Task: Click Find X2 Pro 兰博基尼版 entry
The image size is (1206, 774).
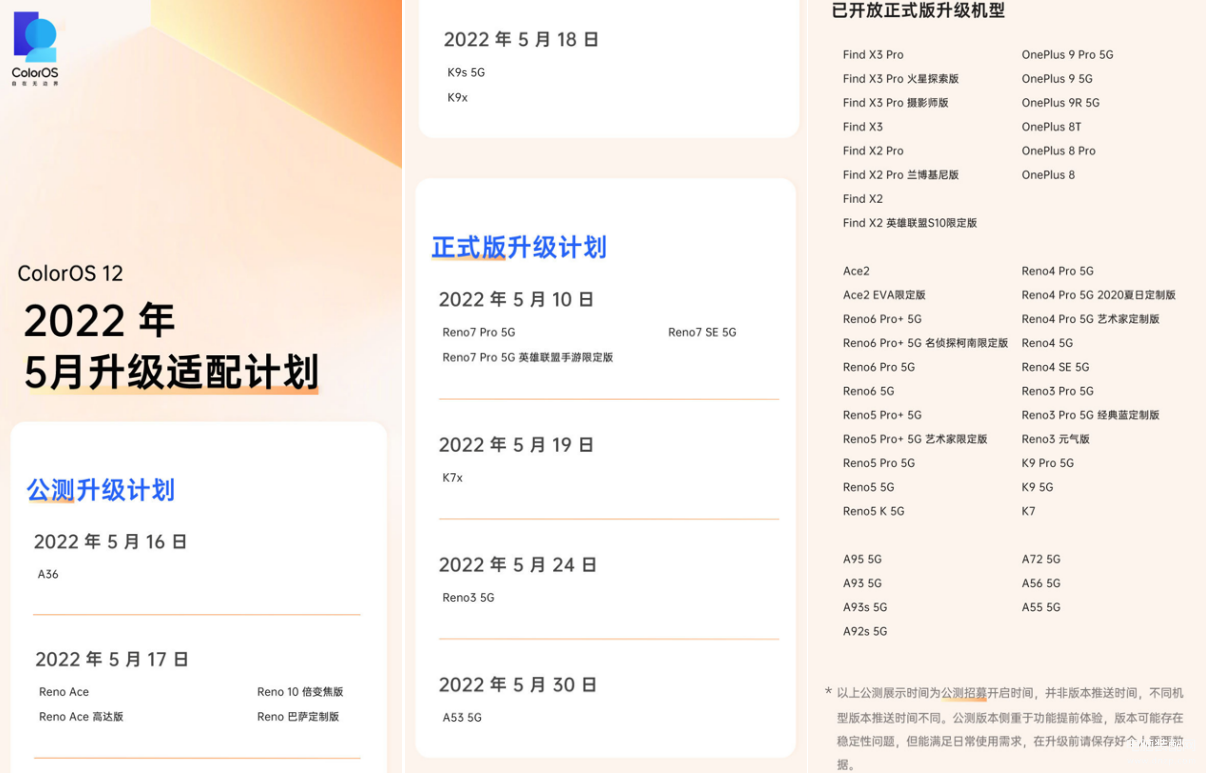Action: click(x=901, y=175)
